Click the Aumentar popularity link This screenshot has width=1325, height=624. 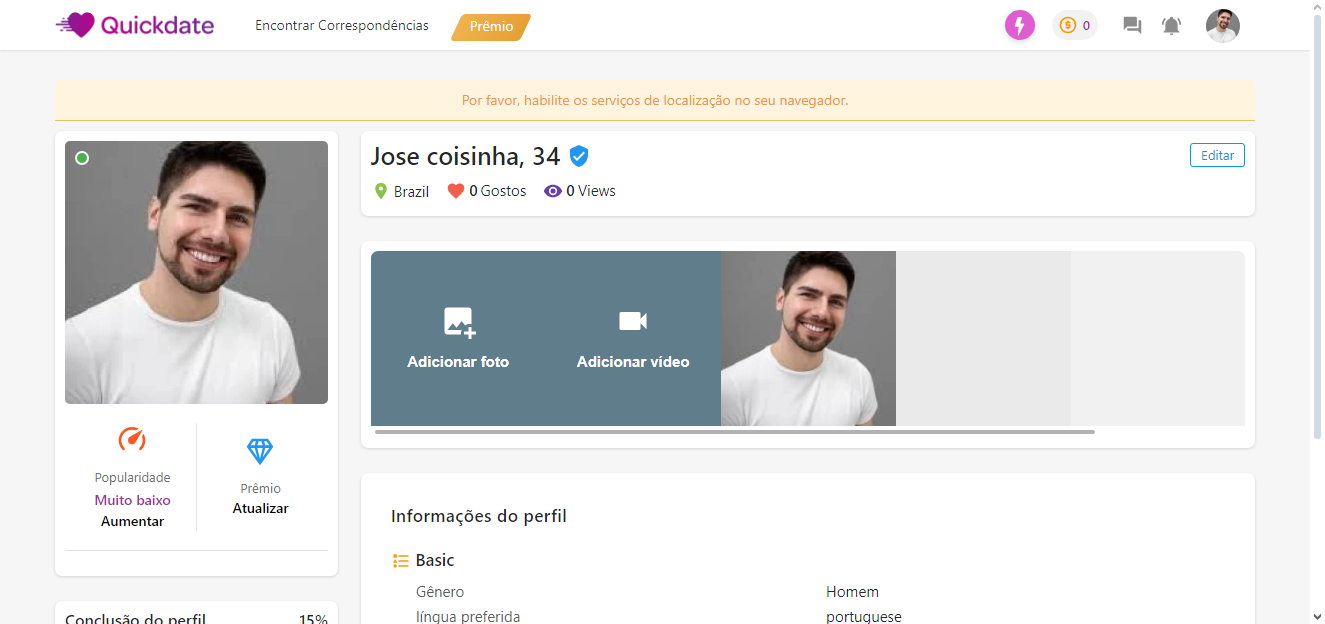coord(132,521)
